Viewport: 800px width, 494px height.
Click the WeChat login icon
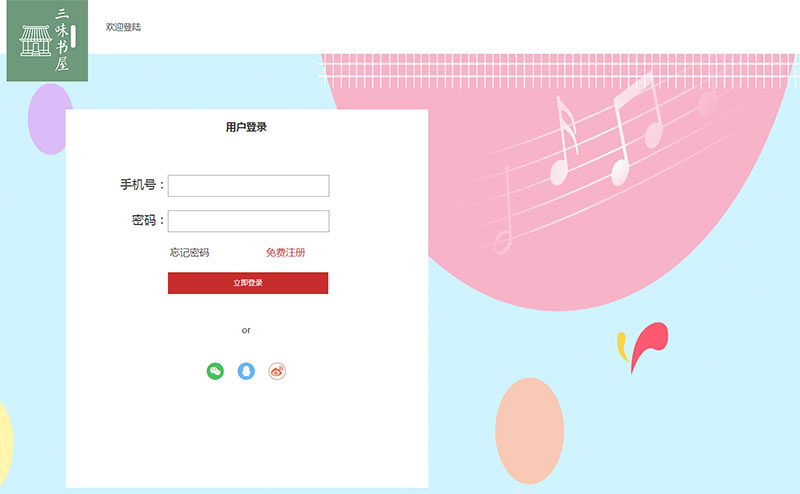pos(215,371)
